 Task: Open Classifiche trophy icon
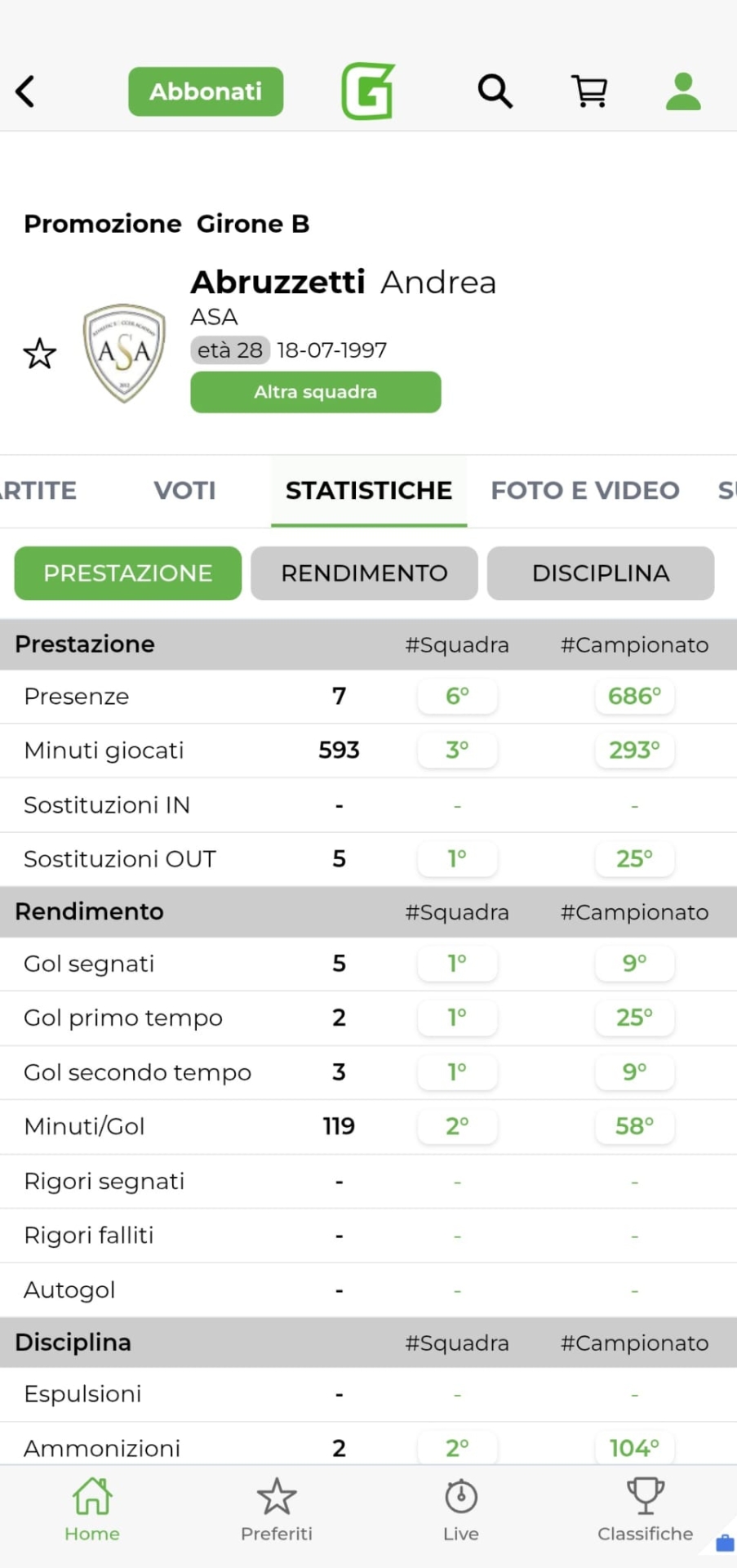click(645, 1510)
